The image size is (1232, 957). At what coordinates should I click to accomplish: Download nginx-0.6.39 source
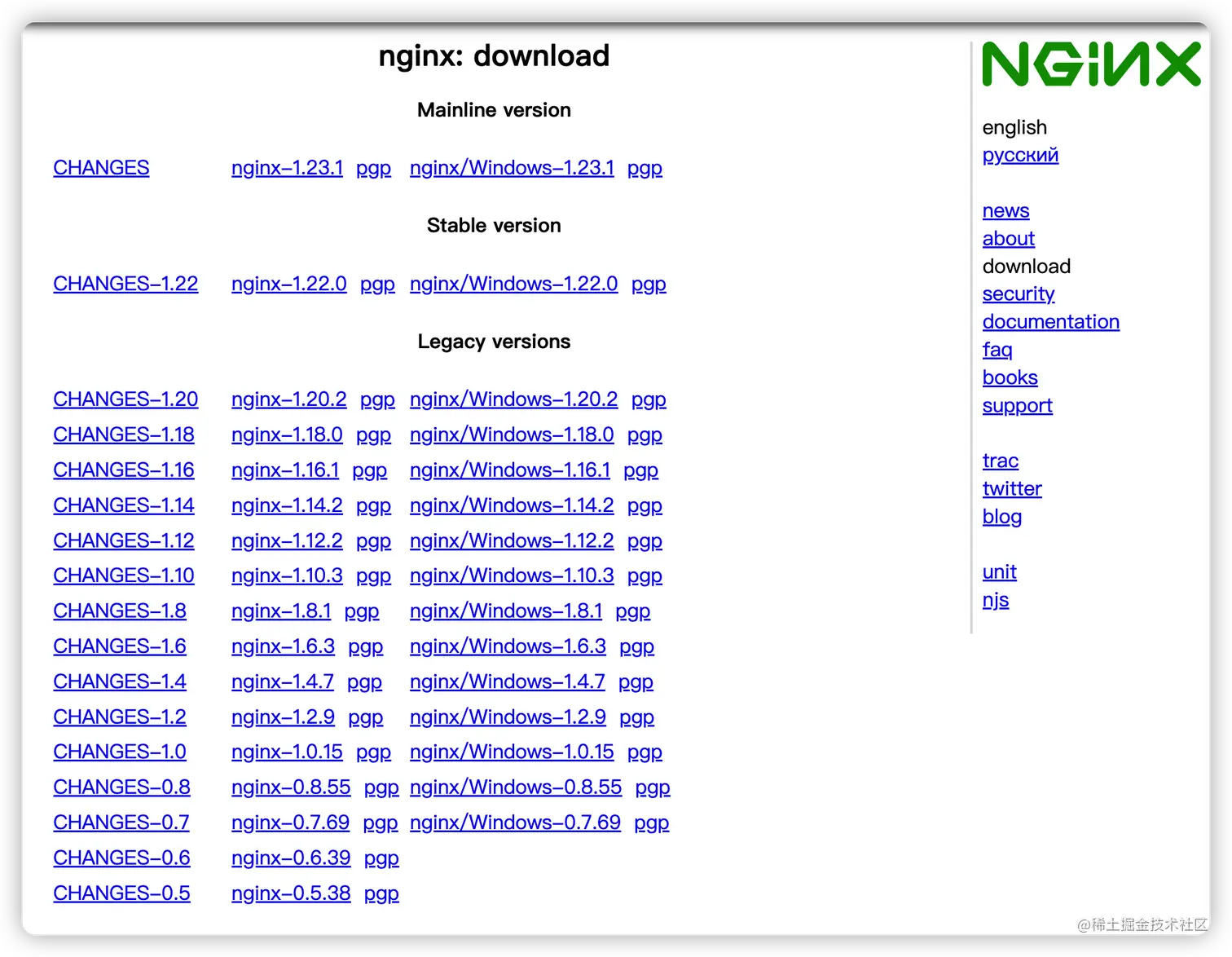point(291,858)
